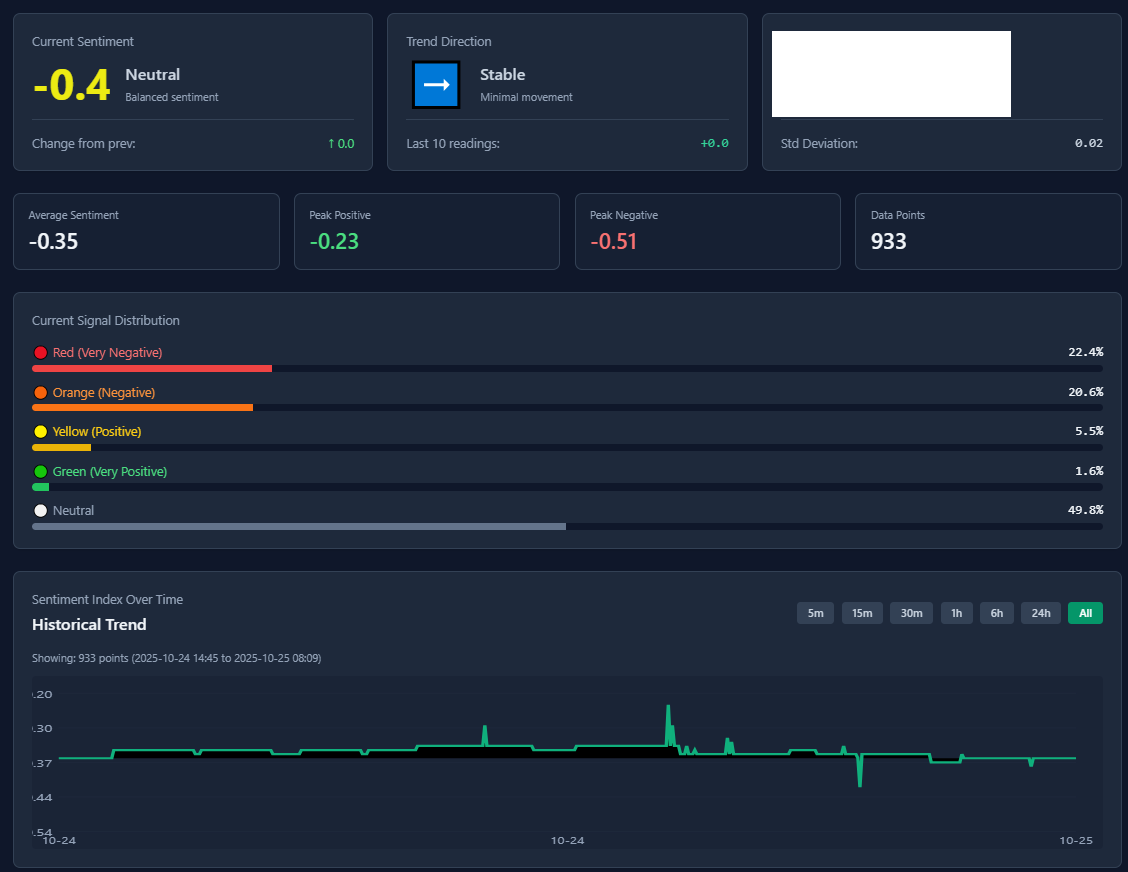Click the 'Red (Very Negative)' label
This screenshot has width=1128, height=872.
click(107, 353)
